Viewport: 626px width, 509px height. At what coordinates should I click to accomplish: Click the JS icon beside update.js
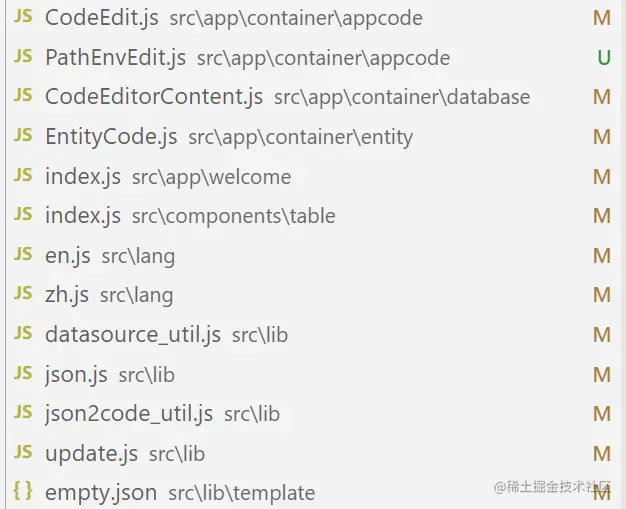[x=23, y=452]
